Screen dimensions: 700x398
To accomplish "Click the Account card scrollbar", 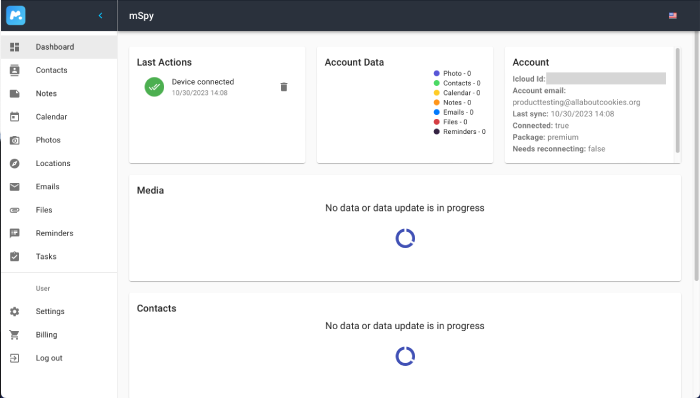I will tap(677, 100).
